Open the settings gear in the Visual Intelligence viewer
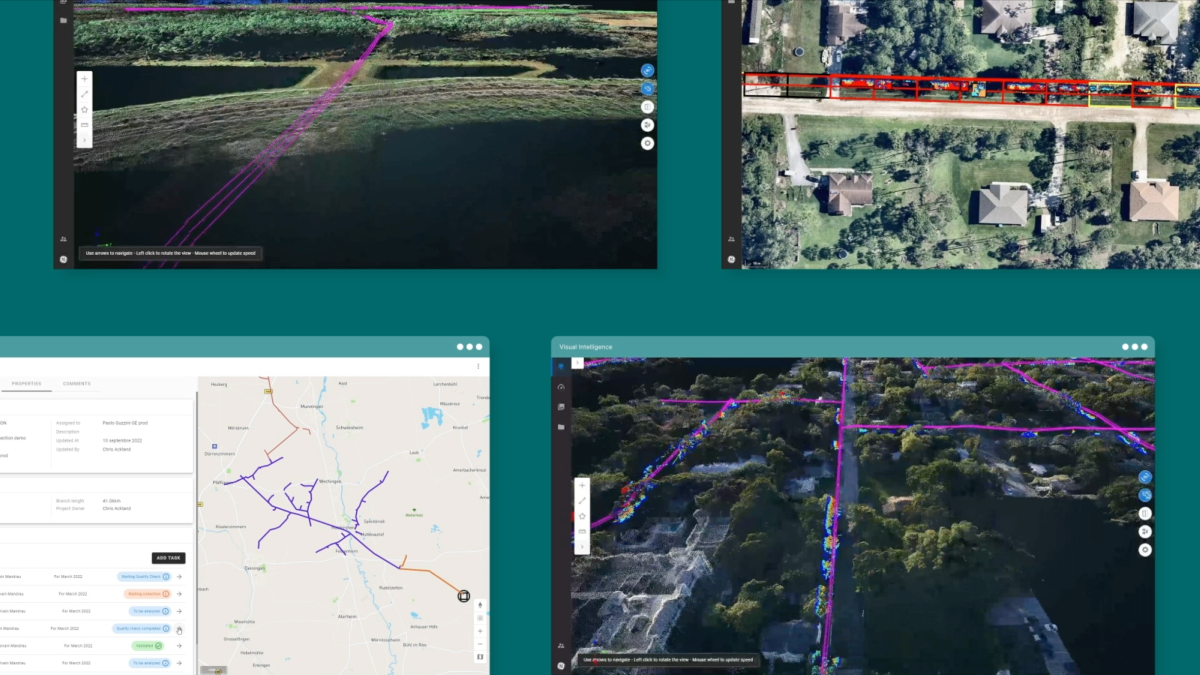This screenshot has width=1200, height=675. tap(1145, 549)
